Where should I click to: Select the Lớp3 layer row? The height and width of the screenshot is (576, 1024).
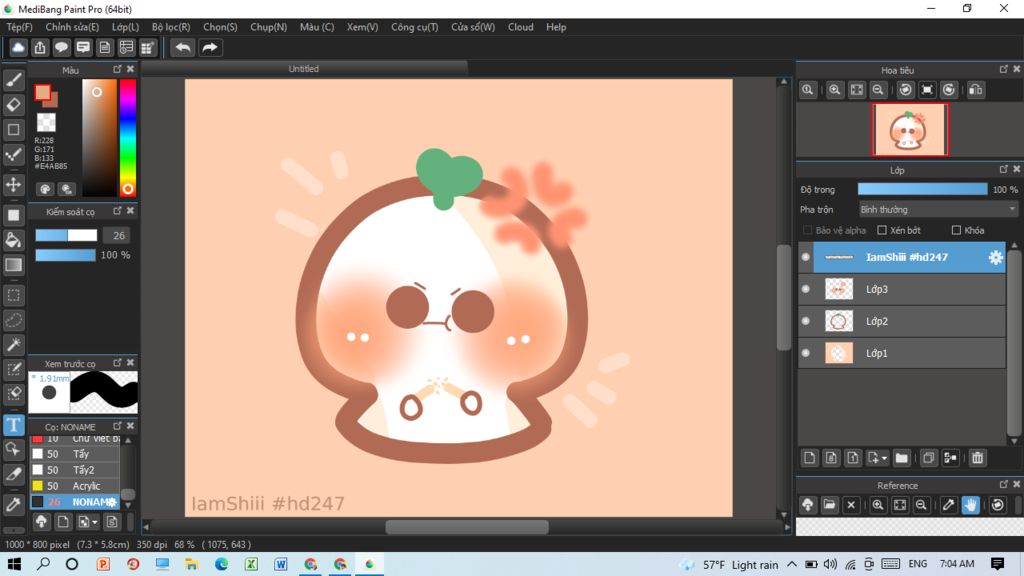point(901,289)
